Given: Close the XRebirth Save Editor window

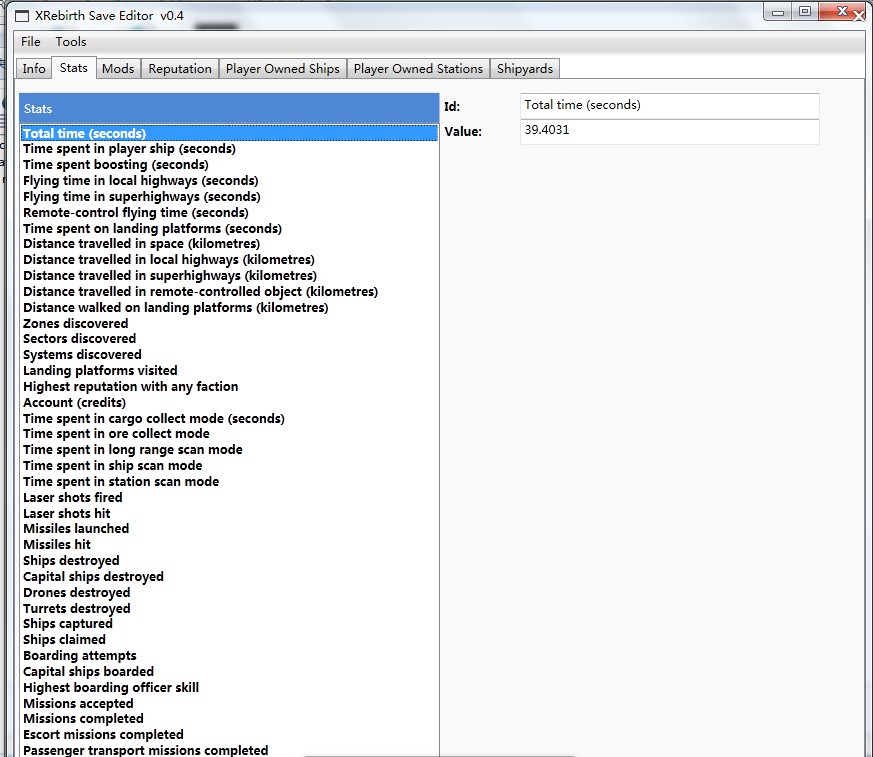Looking at the screenshot, I should 843,12.
